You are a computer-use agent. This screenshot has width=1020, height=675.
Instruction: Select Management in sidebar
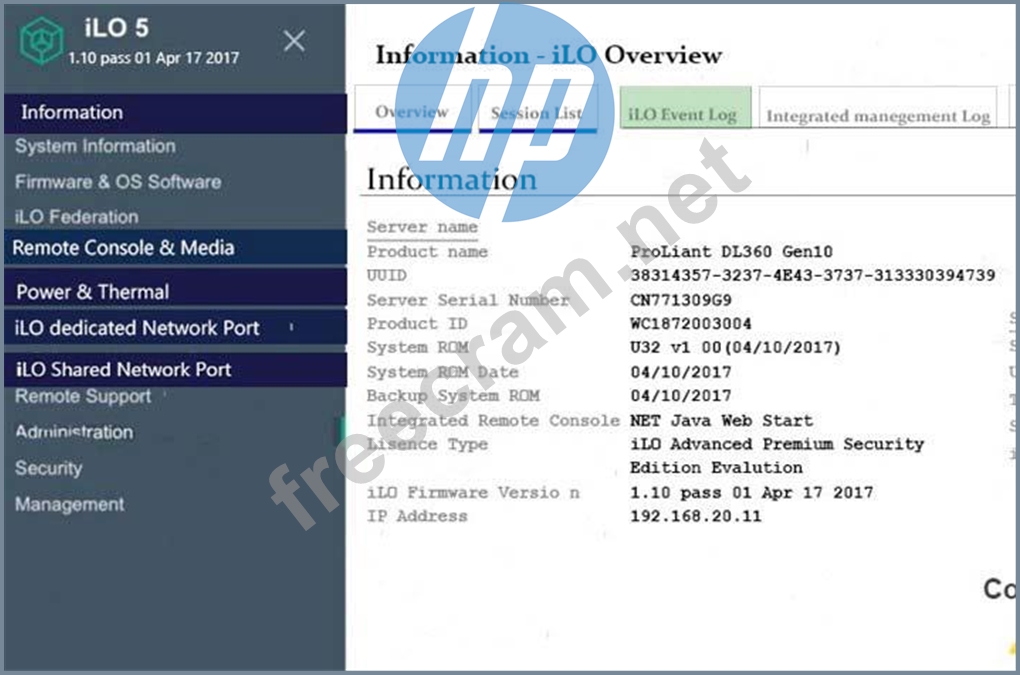(69, 504)
